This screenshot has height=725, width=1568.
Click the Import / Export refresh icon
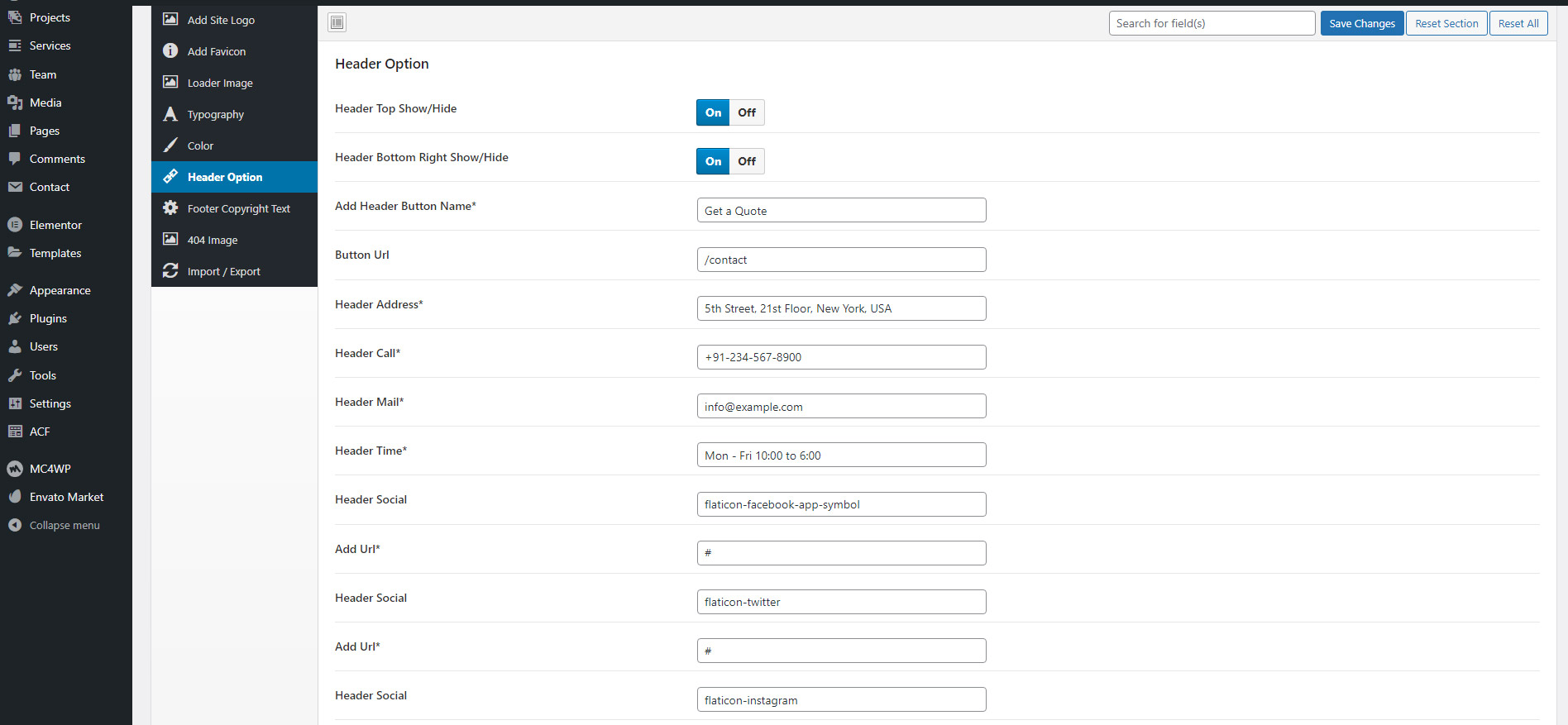tap(170, 271)
